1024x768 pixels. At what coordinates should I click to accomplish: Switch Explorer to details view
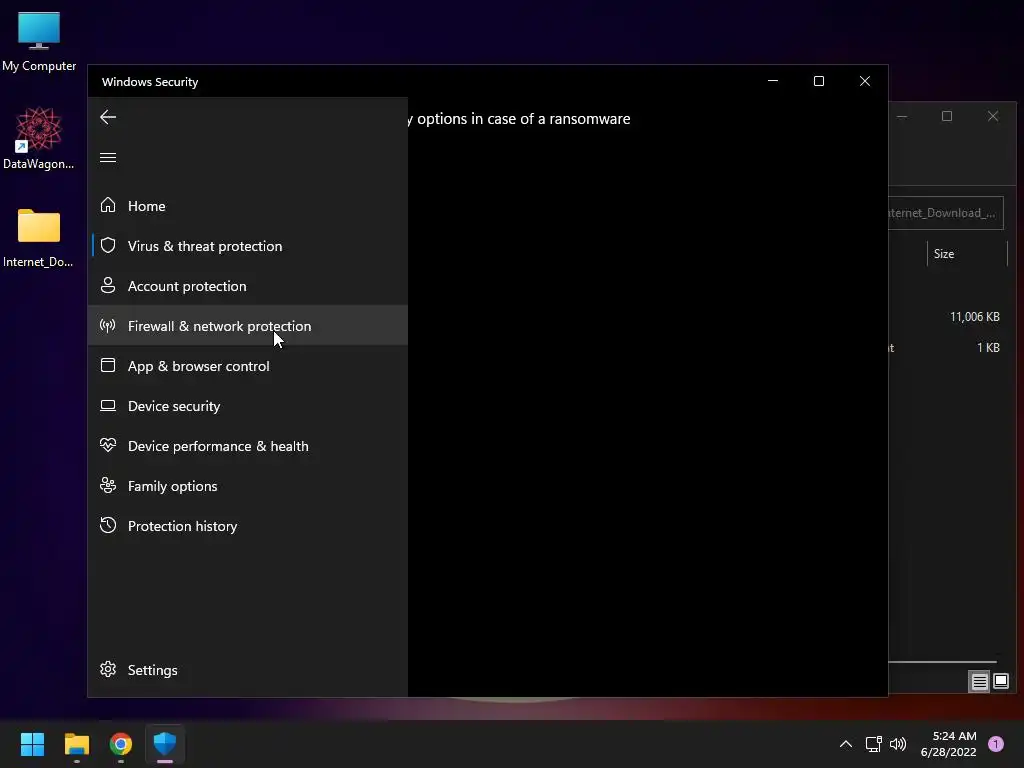(979, 682)
